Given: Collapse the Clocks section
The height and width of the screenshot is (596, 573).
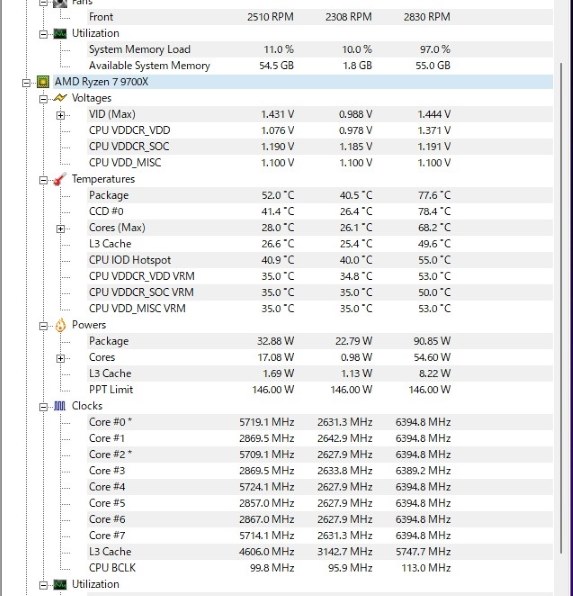Looking at the screenshot, I should 43,407.
